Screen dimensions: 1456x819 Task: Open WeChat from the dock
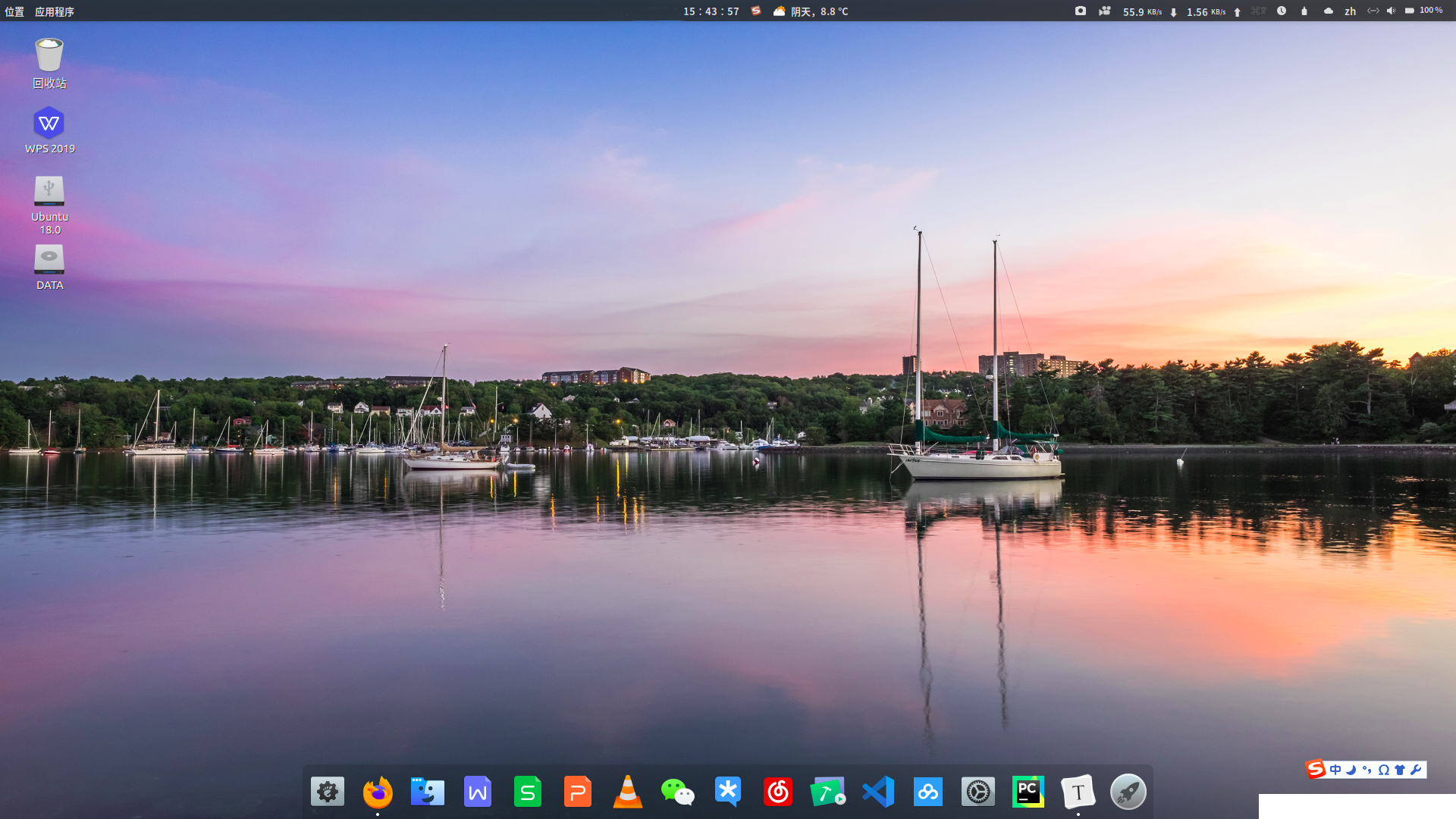click(677, 792)
